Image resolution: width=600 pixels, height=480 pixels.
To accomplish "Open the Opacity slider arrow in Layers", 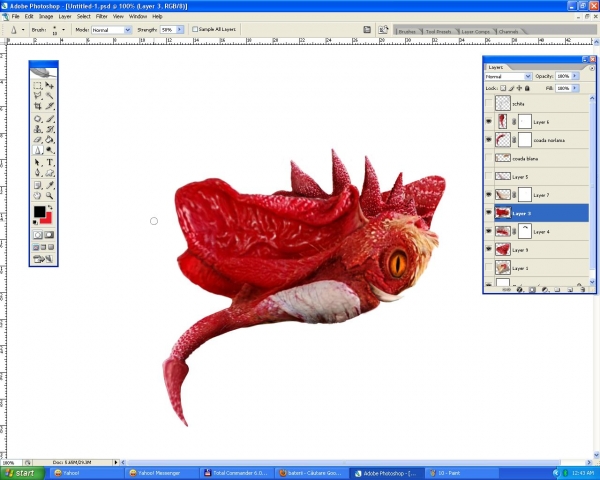I will click(575, 76).
